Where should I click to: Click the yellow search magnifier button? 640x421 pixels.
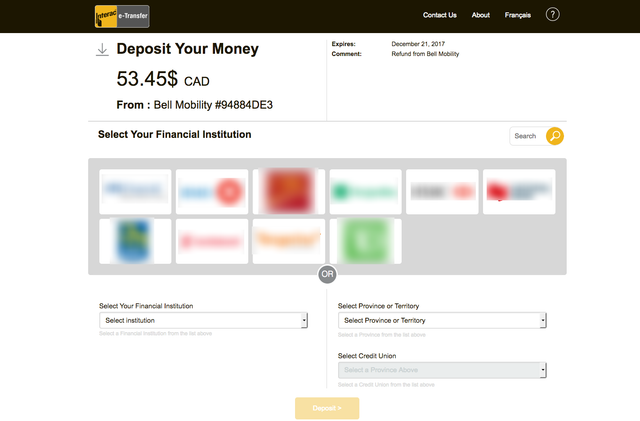point(555,136)
